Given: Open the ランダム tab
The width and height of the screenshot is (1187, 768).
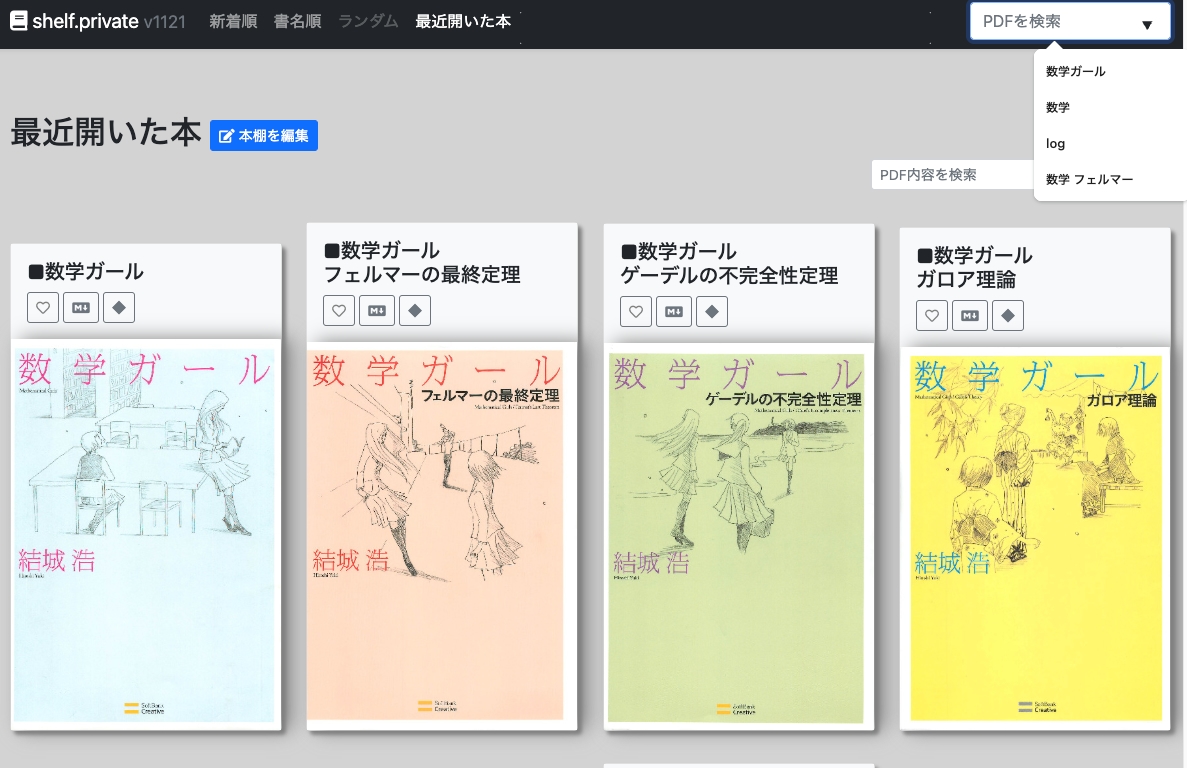Looking at the screenshot, I should pos(369,21).
